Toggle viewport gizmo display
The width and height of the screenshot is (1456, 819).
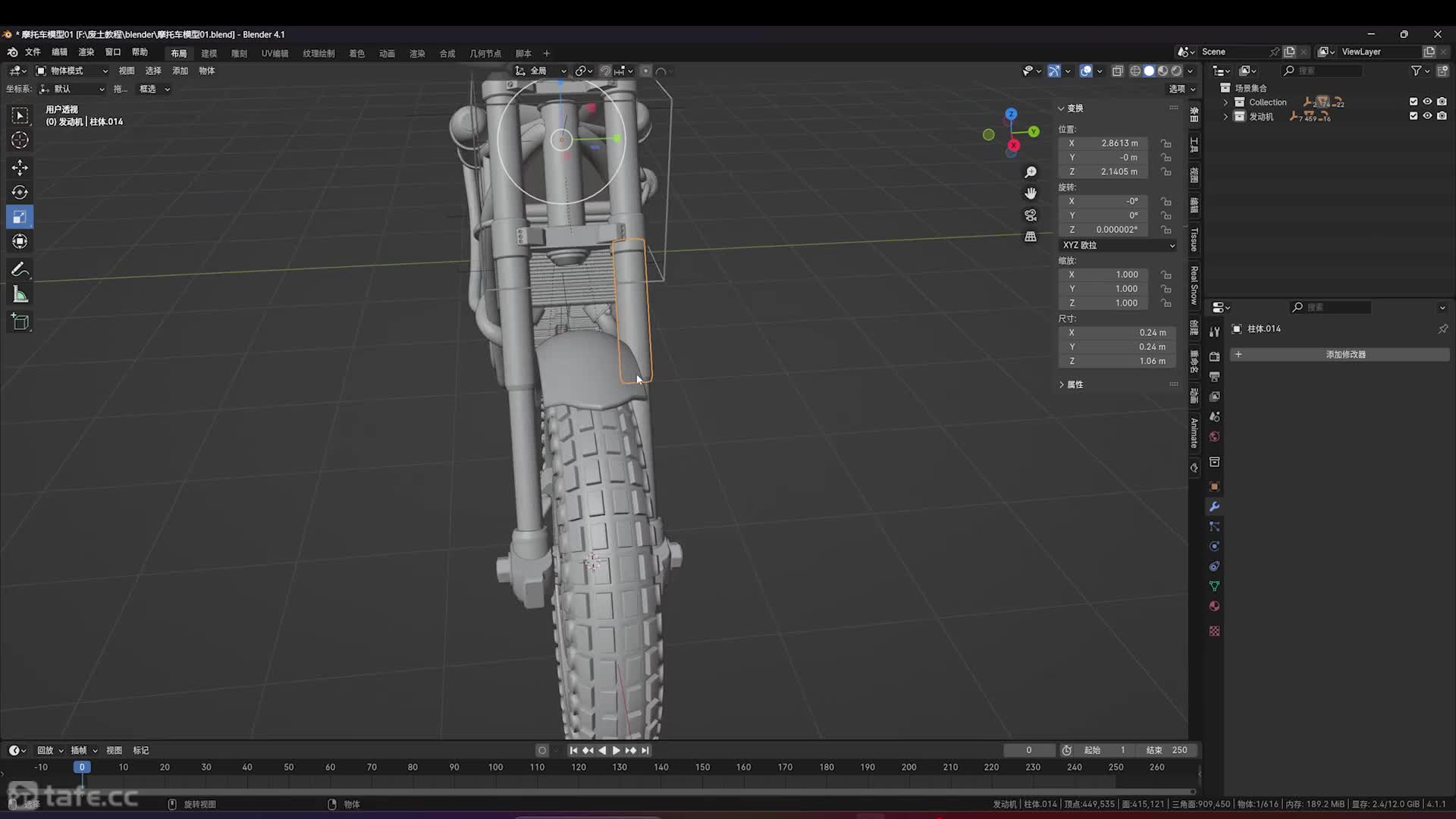coord(1054,71)
